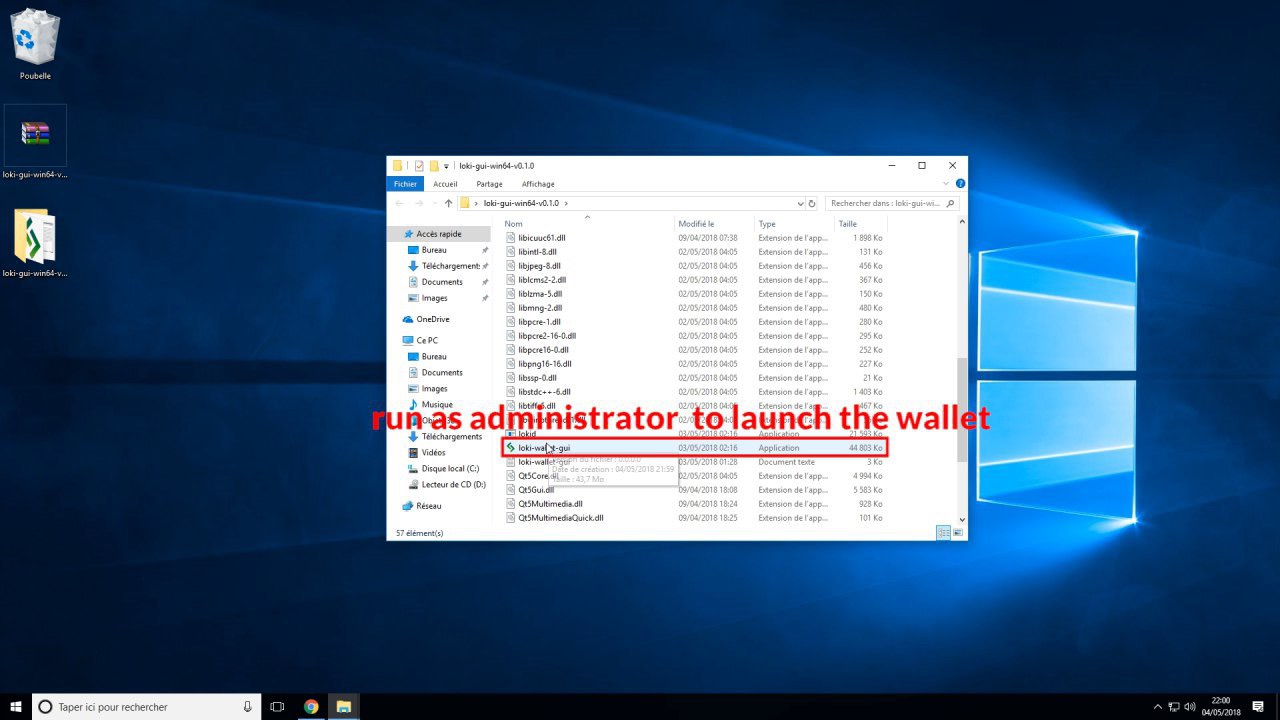Click the File Explorer taskbar icon
Screen dimensions: 1280x720
[343, 707]
